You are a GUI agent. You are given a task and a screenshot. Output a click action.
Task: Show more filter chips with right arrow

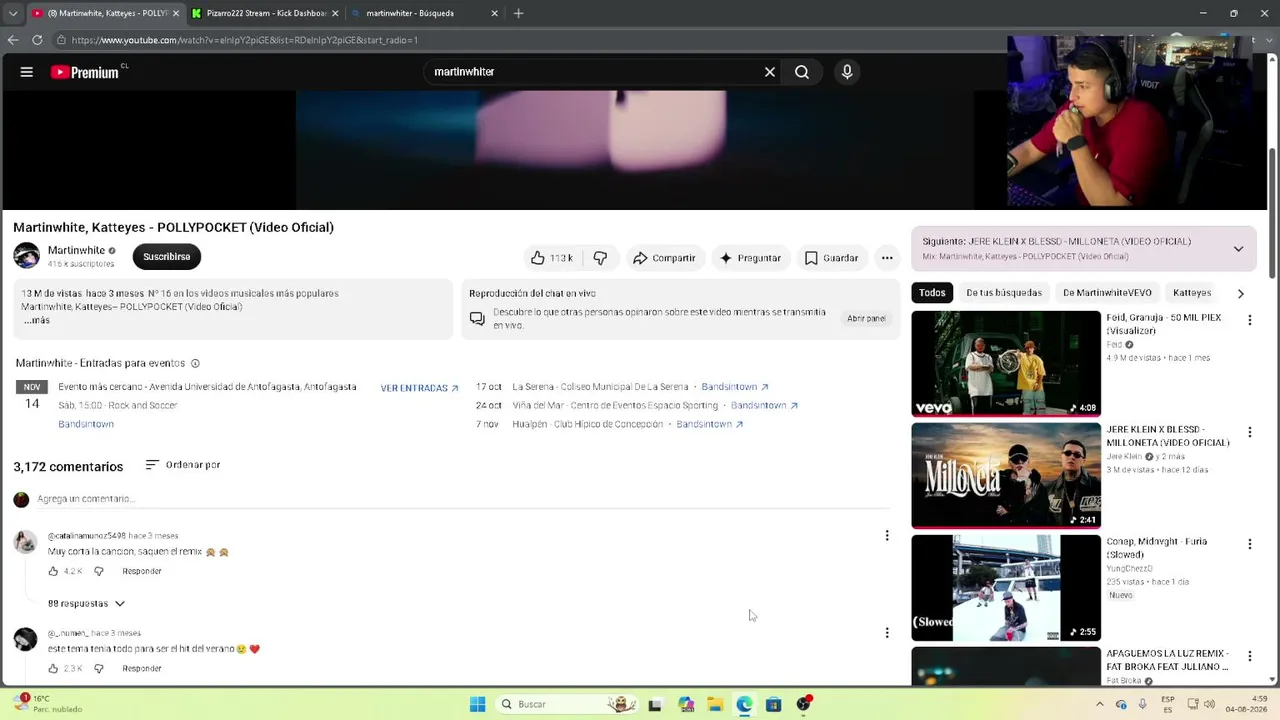pos(1240,293)
